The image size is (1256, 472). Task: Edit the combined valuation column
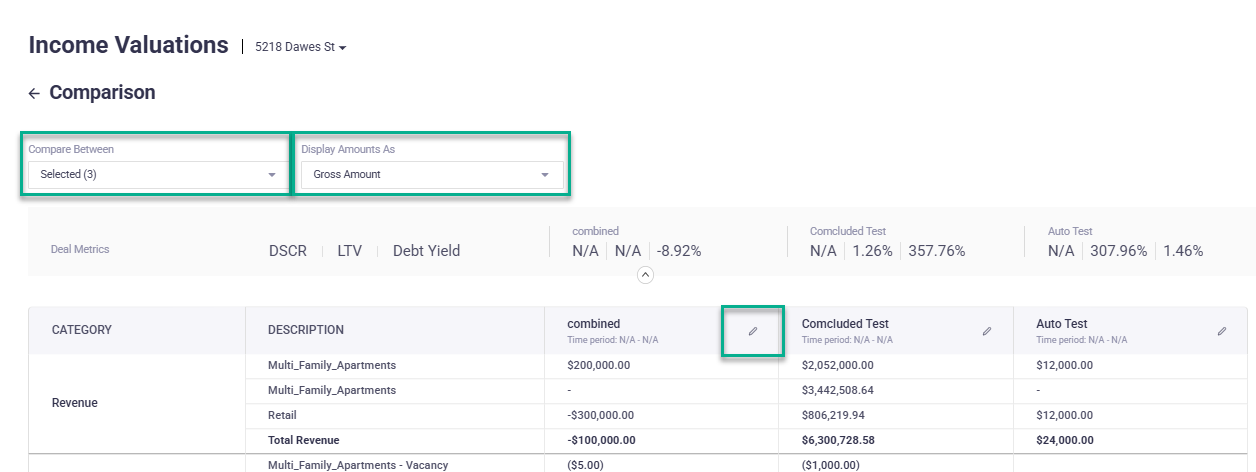click(x=753, y=331)
